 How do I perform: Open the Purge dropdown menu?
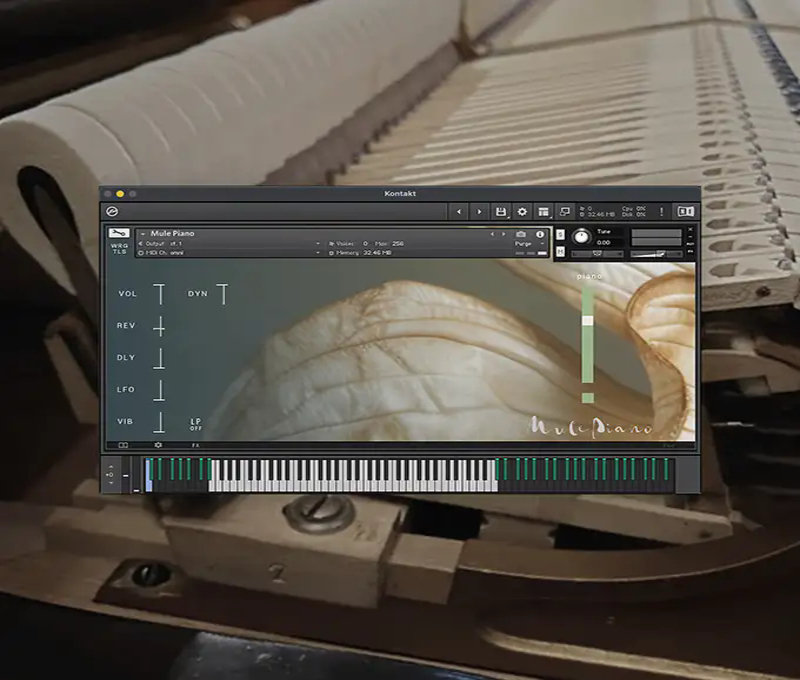[529, 244]
